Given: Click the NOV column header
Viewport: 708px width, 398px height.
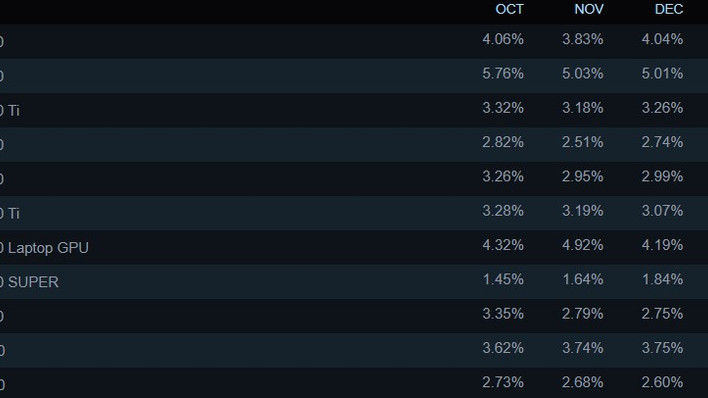Looking at the screenshot, I should [589, 9].
